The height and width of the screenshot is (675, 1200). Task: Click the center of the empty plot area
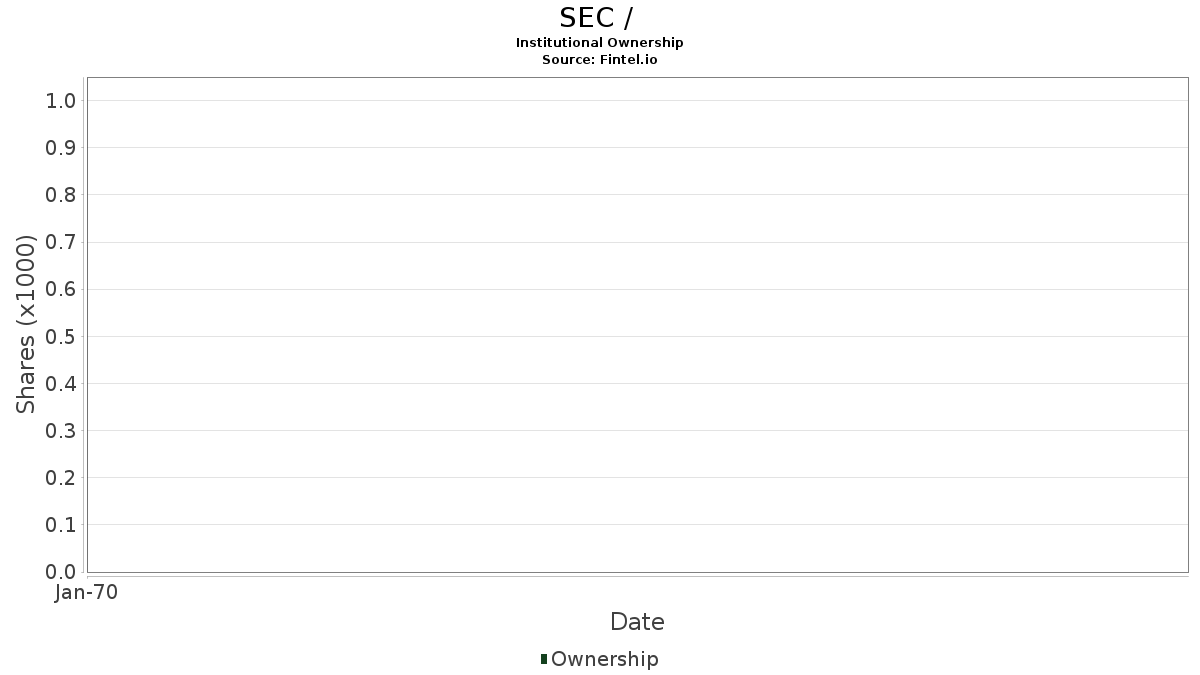(637, 325)
